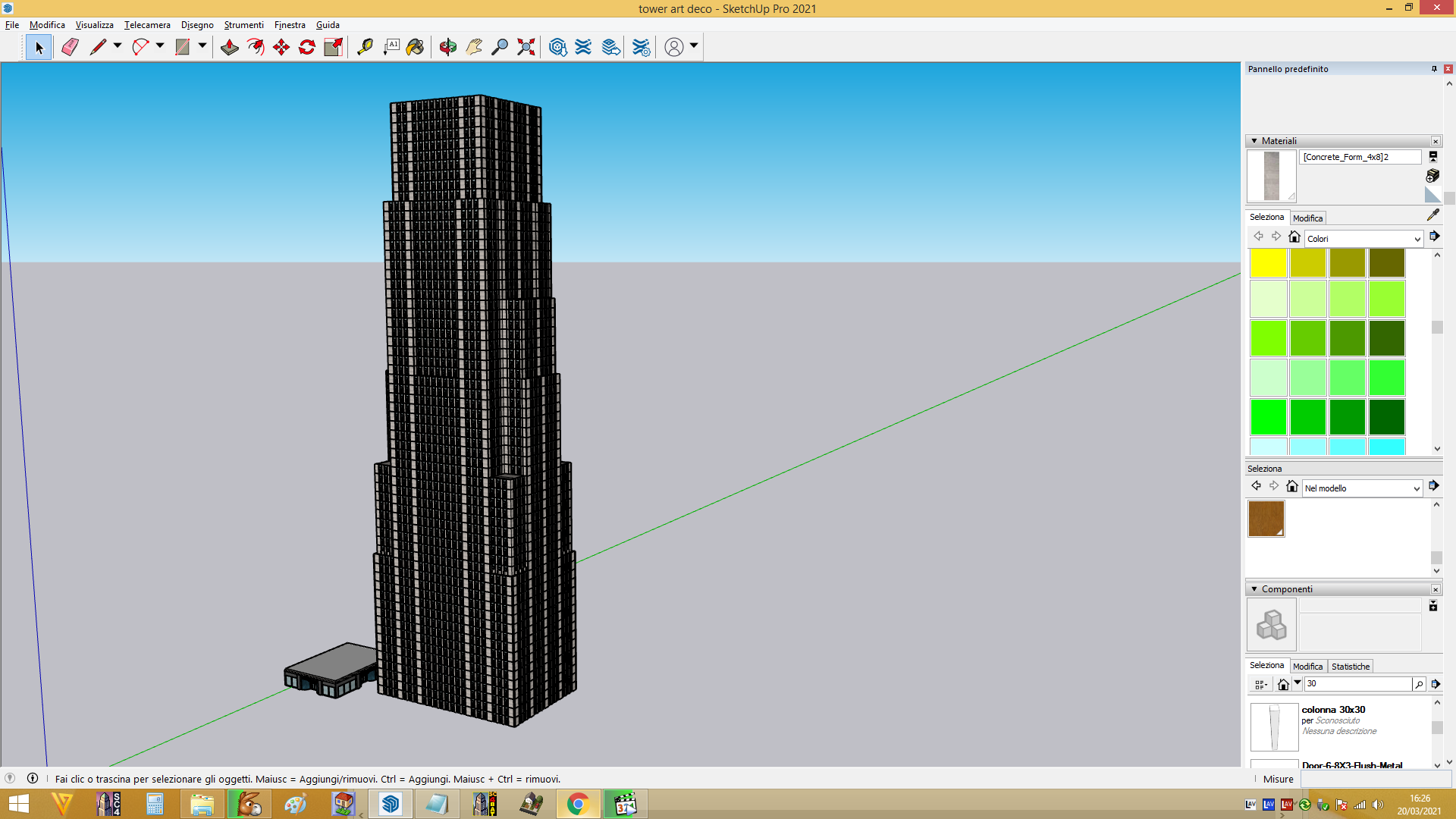1456x819 pixels.
Task: Open the Strumenti menu
Action: pos(243,25)
